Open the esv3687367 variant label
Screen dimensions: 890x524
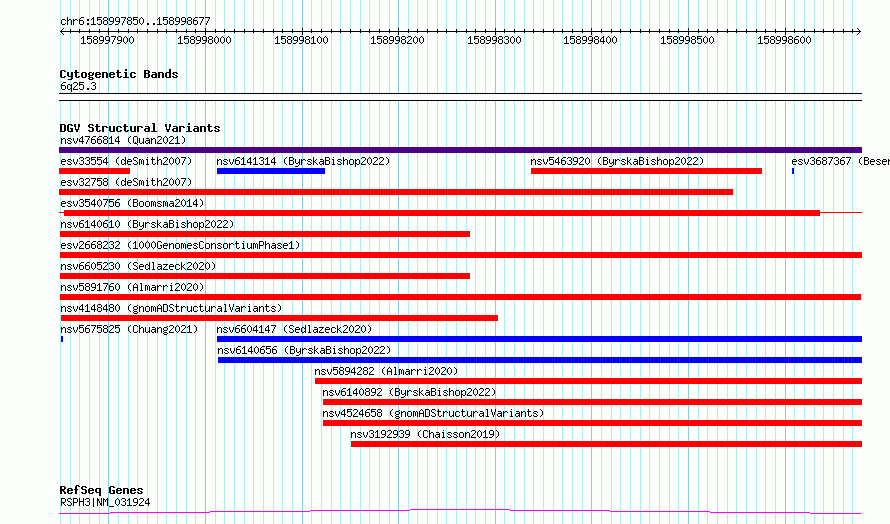pos(840,161)
